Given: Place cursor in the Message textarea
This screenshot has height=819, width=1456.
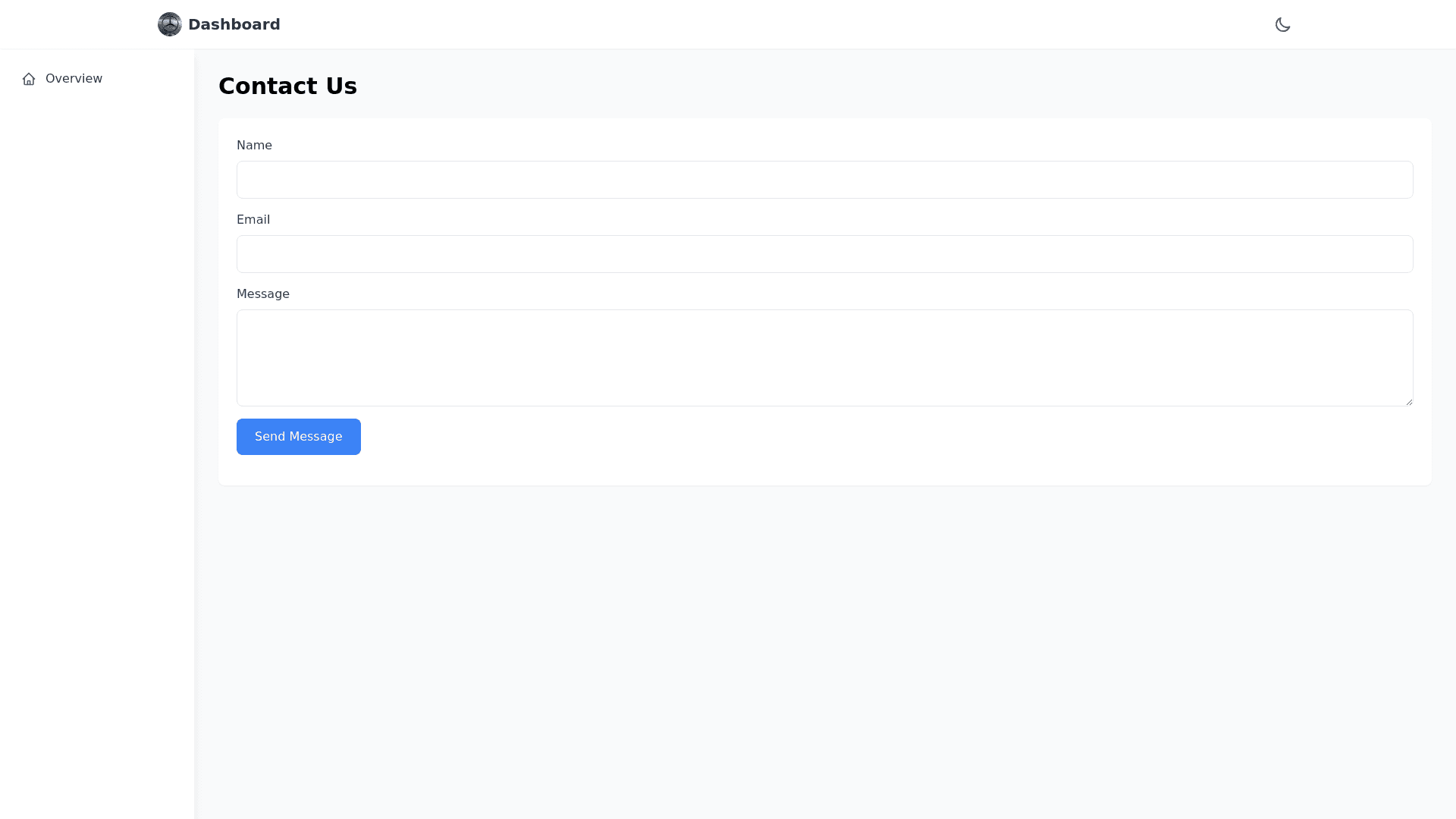Looking at the screenshot, I should [x=824, y=357].
